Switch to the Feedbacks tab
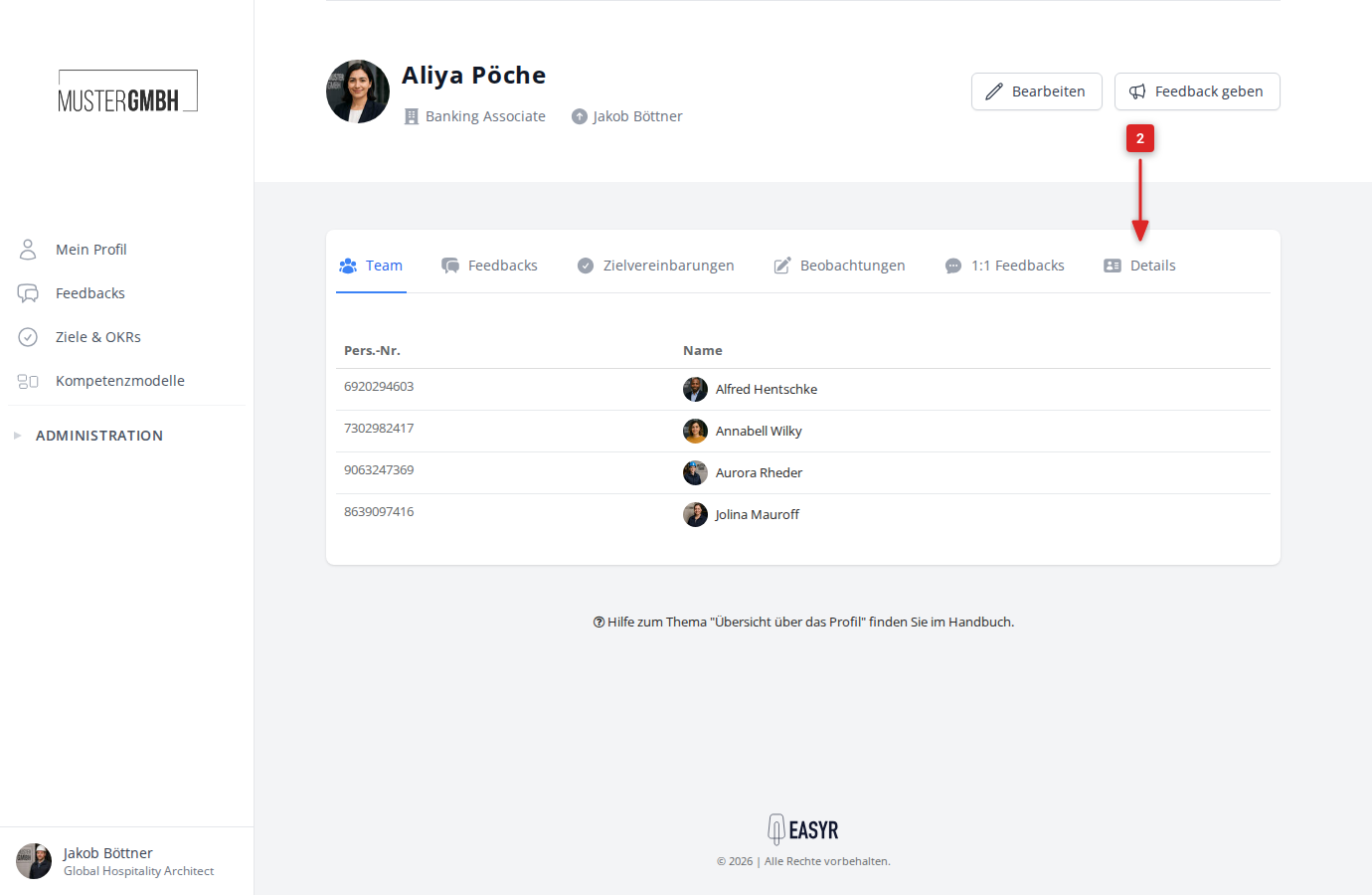 coord(489,266)
